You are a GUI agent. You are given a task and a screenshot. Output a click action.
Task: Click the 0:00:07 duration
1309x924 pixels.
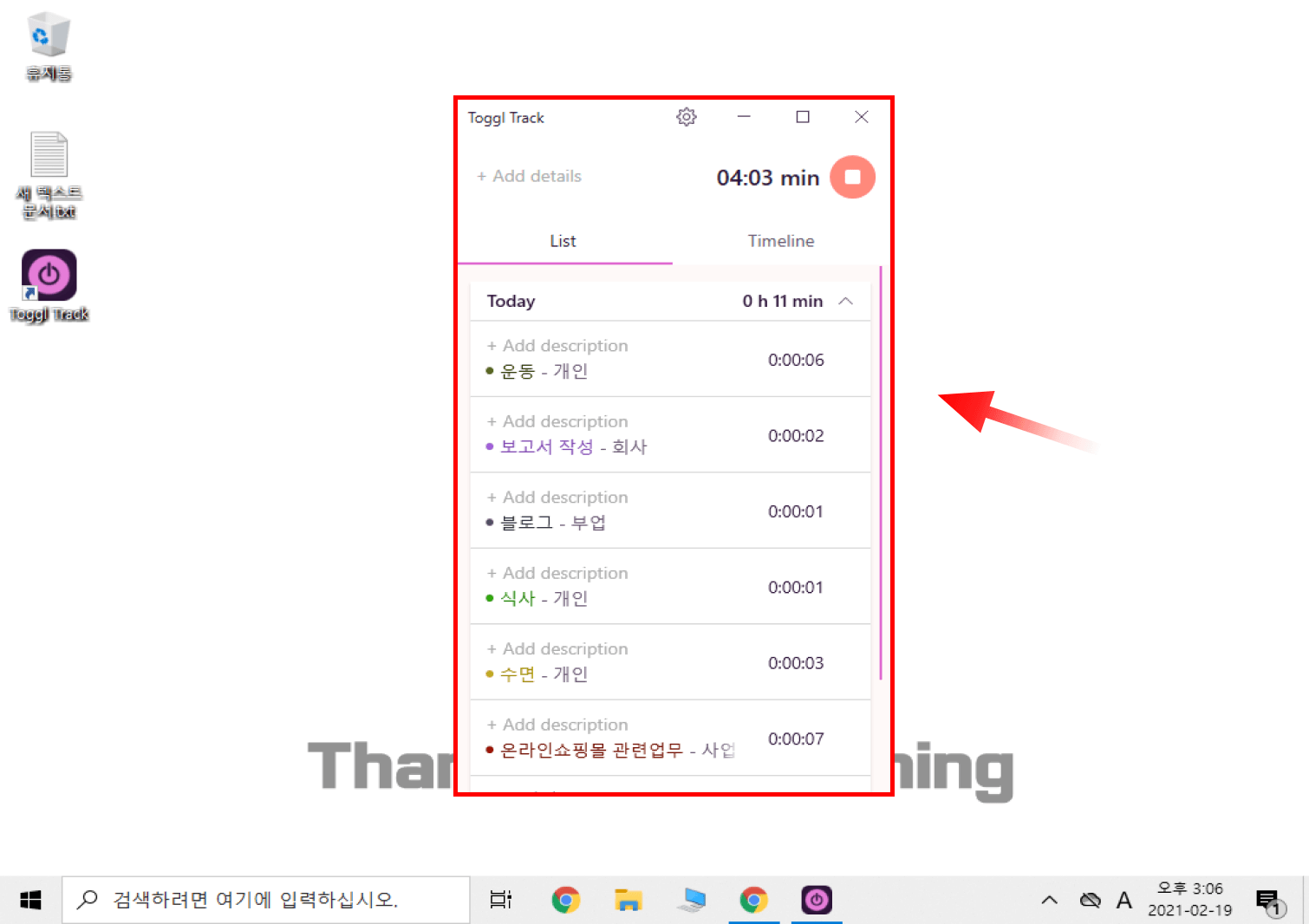[796, 739]
